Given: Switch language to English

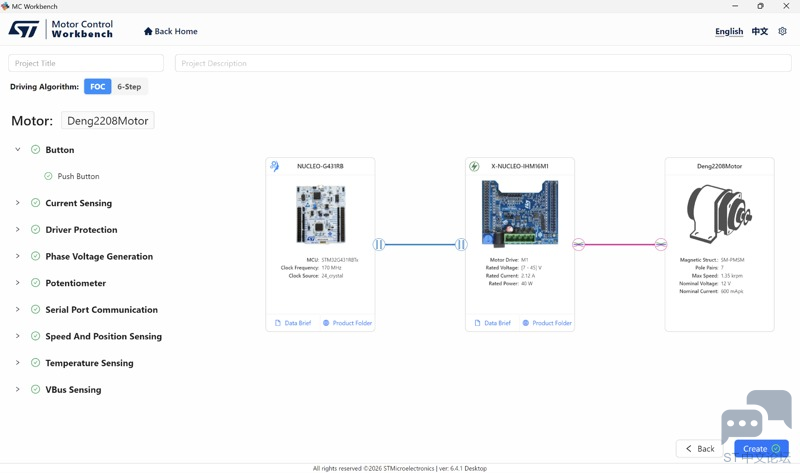Looking at the screenshot, I should [729, 31].
